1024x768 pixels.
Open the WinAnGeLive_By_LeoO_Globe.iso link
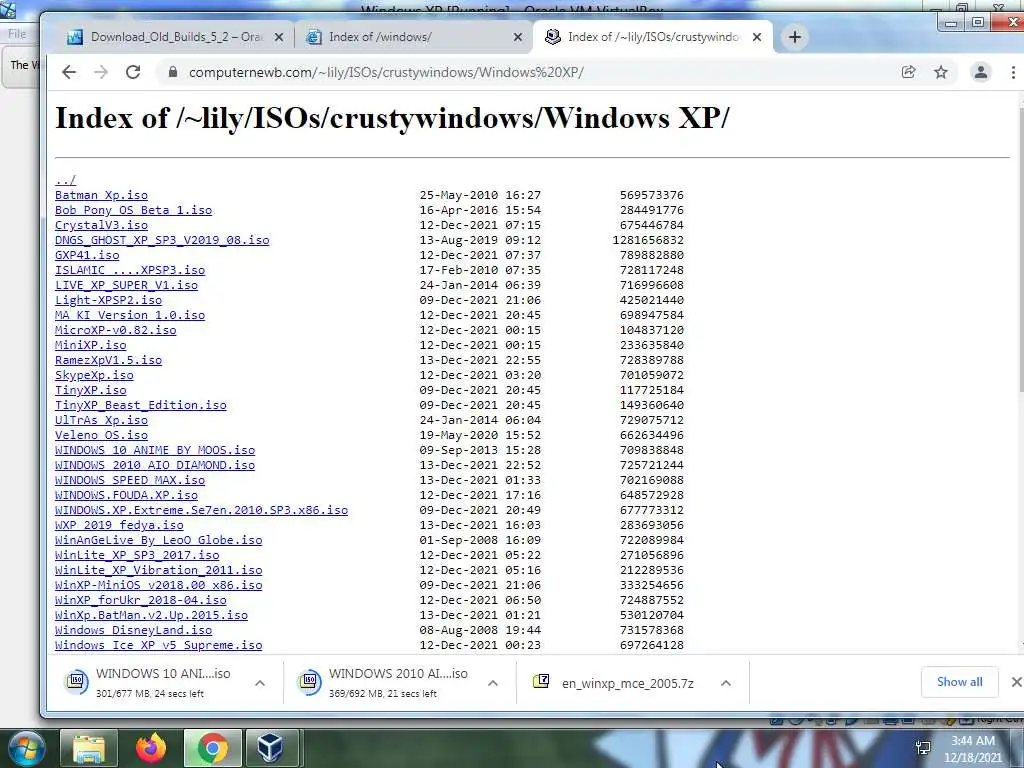(159, 541)
